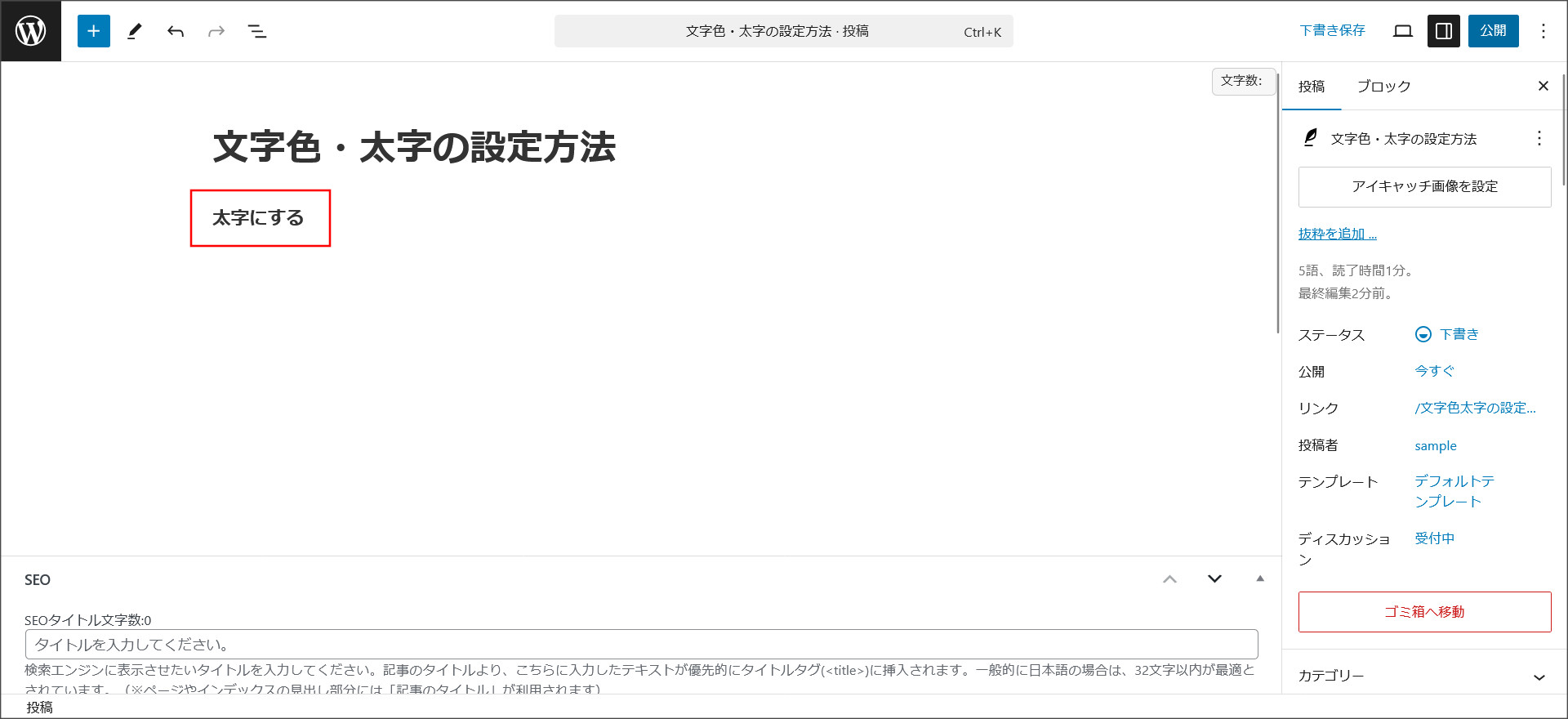
Task: Open the command palette title bar
Action: coord(784,31)
